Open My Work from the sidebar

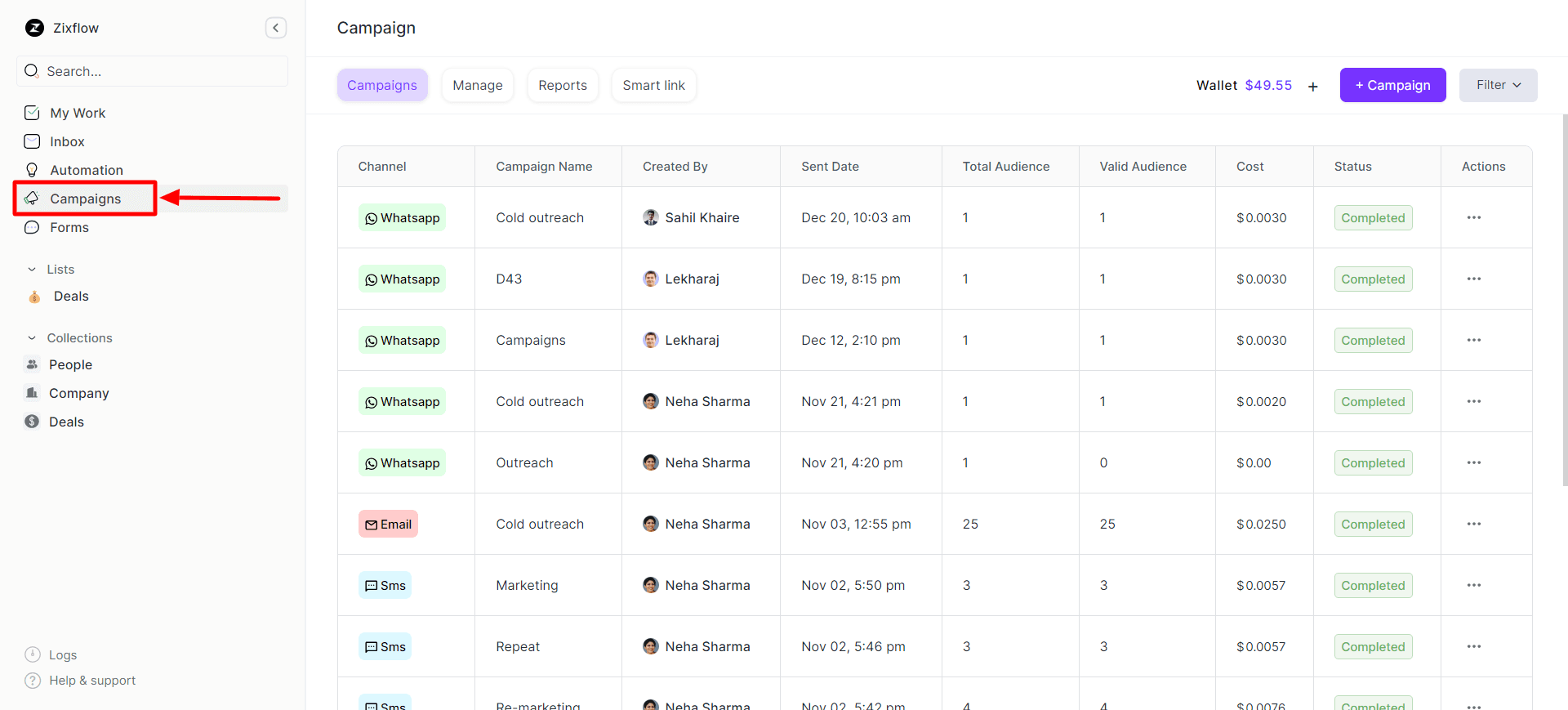point(78,113)
